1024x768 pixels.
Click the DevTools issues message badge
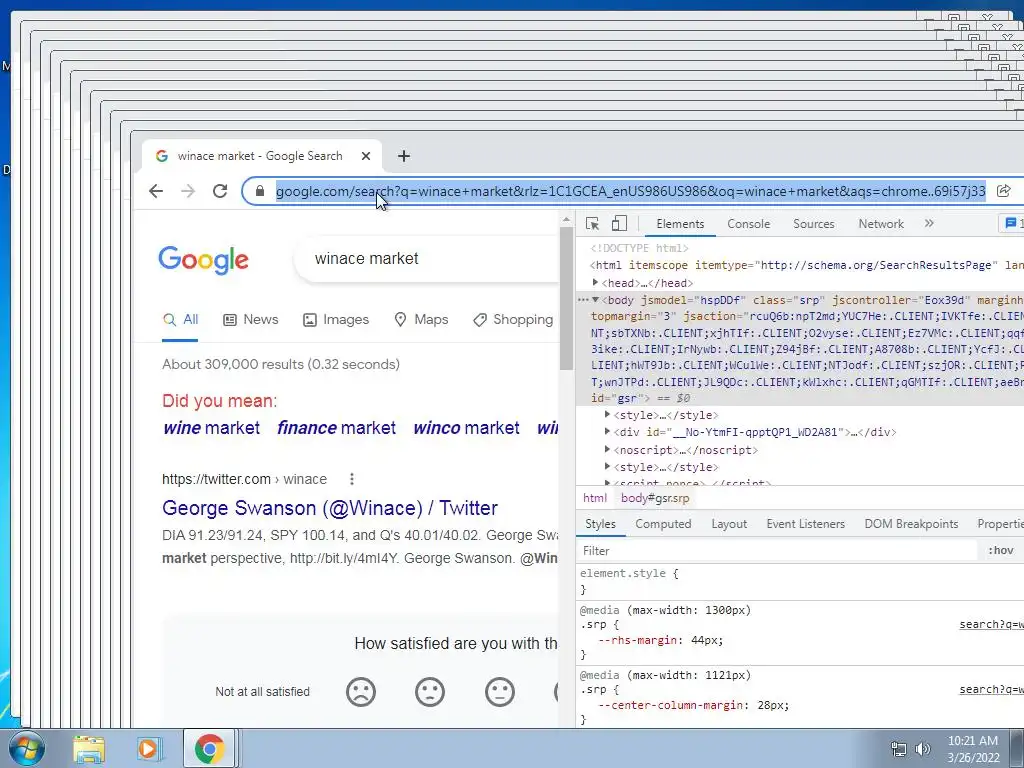click(x=1013, y=224)
